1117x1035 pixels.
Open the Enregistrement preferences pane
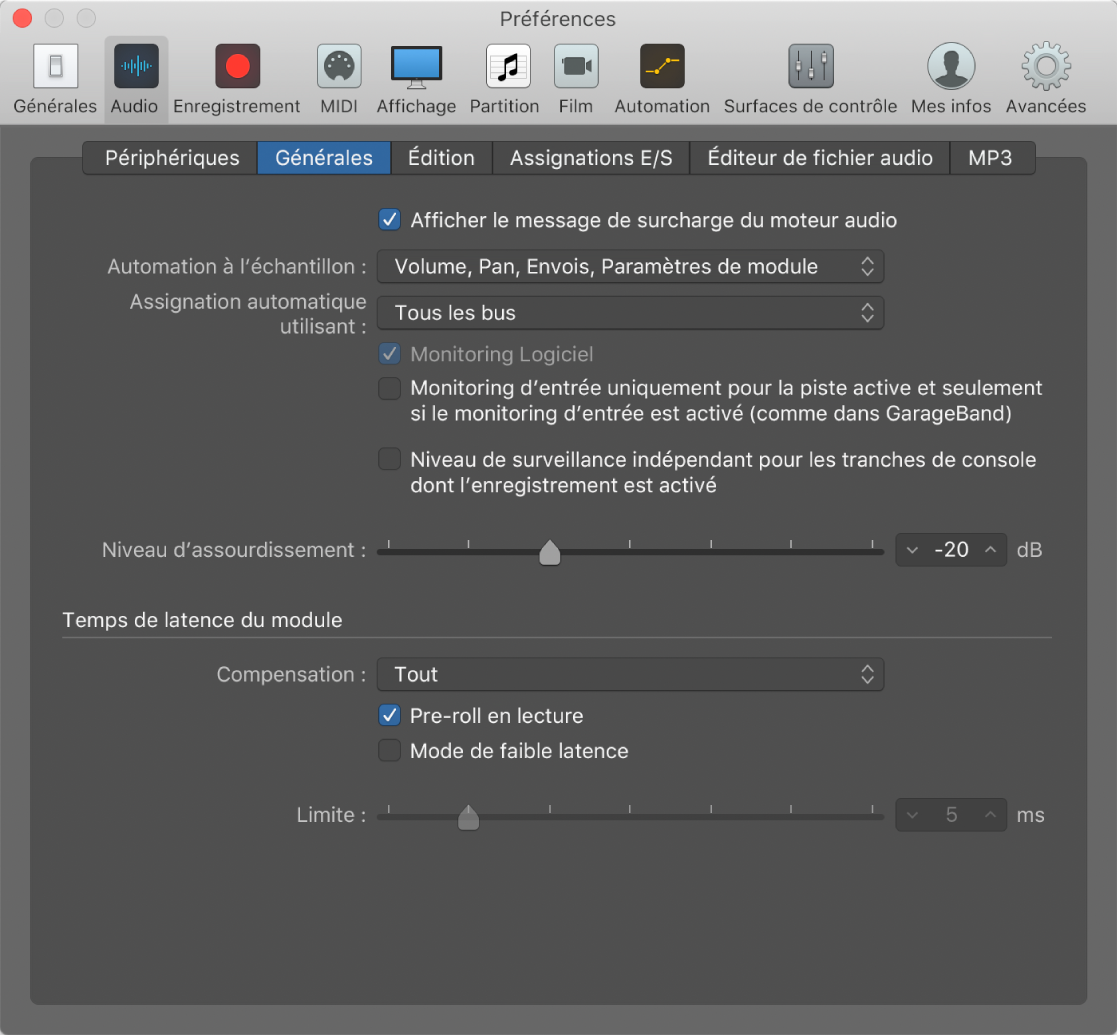pos(237,80)
